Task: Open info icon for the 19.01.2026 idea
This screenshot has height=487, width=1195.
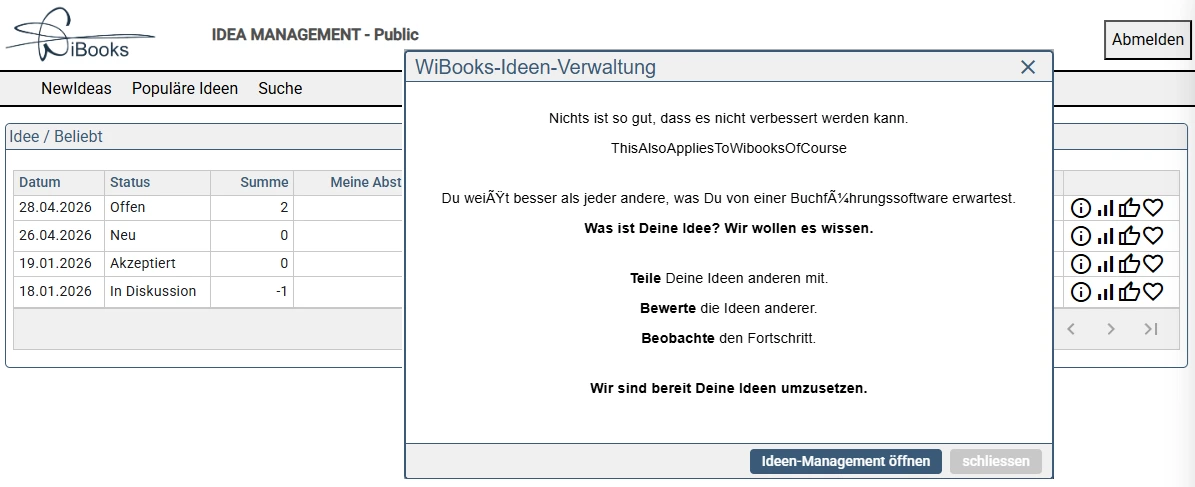Action: pyautogui.click(x=1081, y=264)
